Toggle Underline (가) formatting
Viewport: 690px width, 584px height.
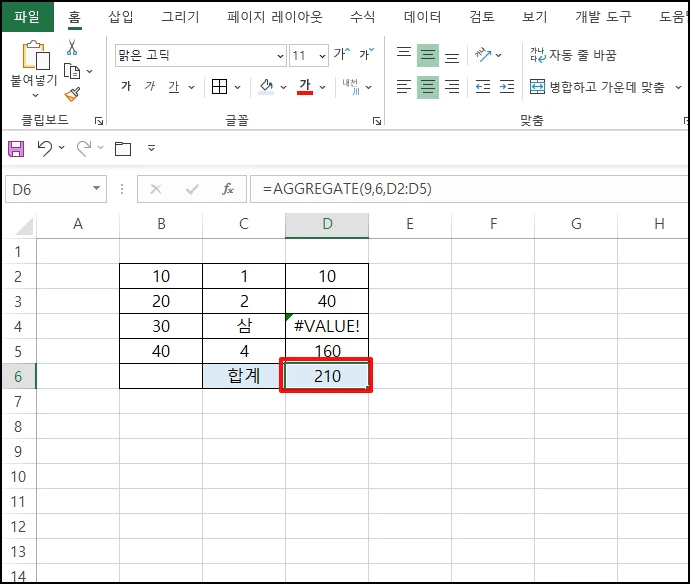click(174, 87)
